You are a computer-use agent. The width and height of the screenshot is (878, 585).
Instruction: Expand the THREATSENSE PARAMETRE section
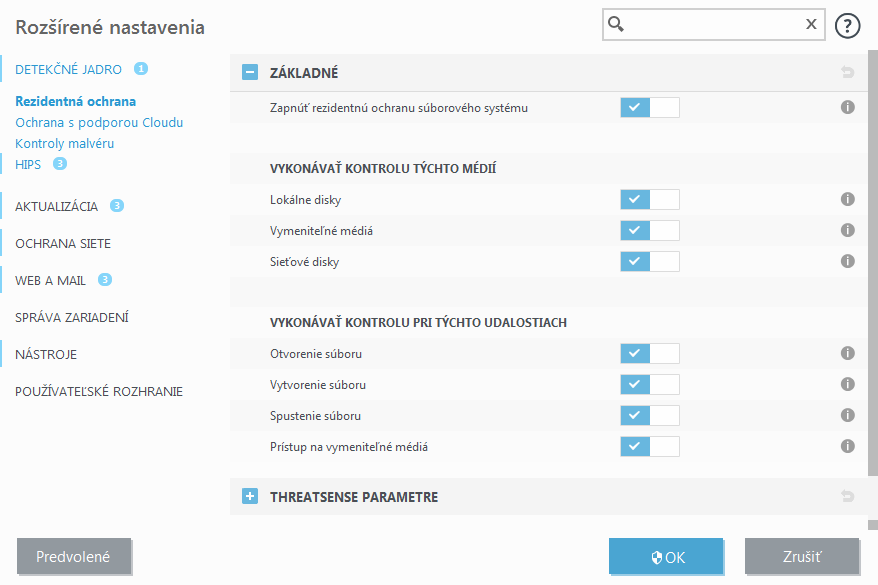pyautogui.click(x=249, y=496)
